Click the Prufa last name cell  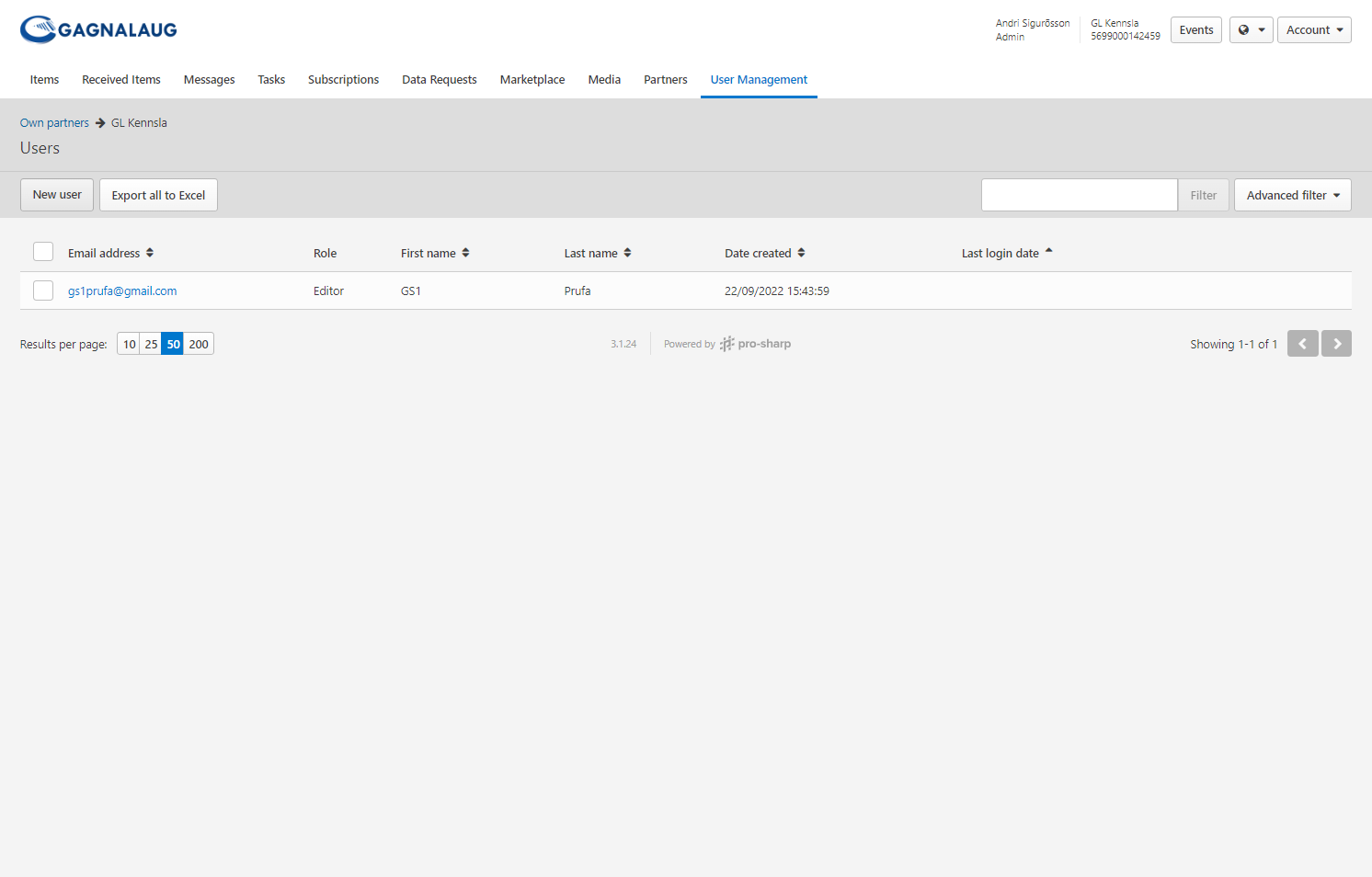click(577, 290)
